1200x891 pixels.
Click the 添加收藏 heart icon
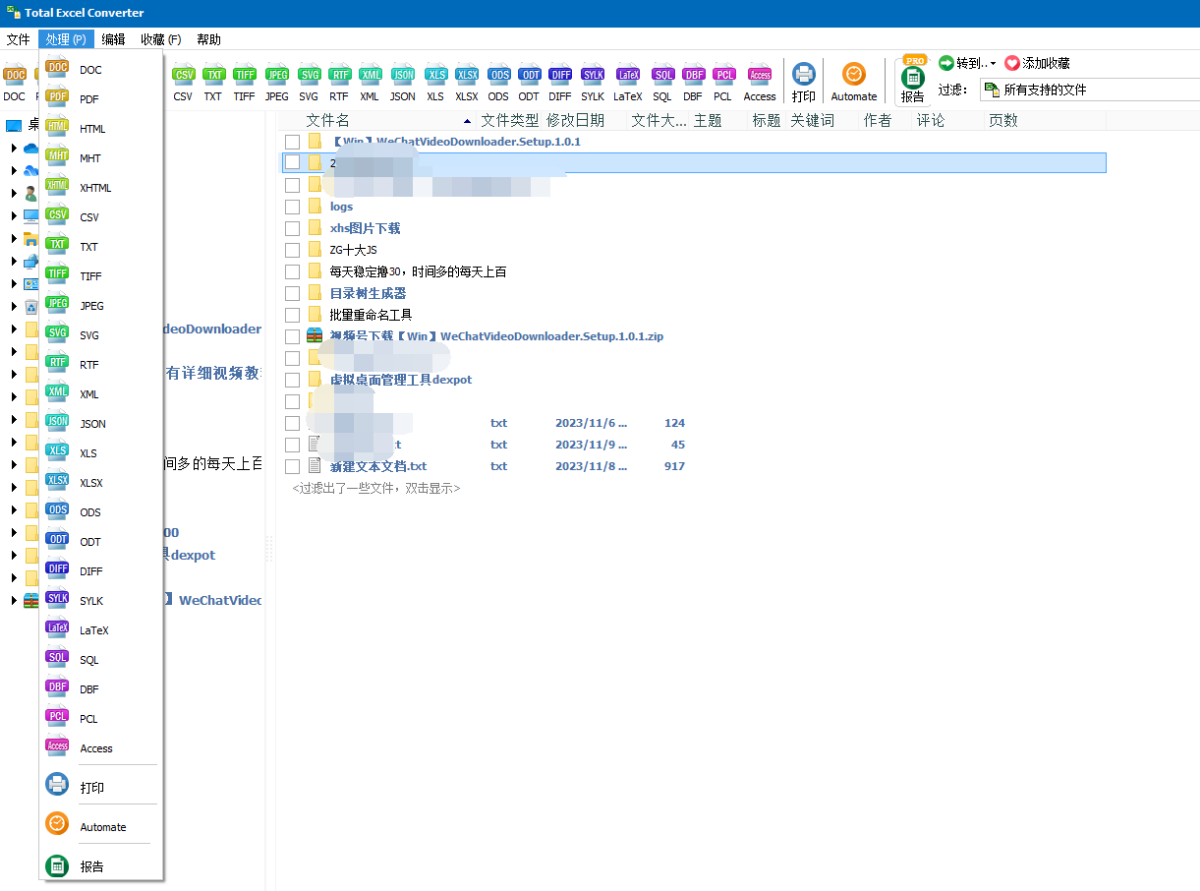[x=1012, y=63]
